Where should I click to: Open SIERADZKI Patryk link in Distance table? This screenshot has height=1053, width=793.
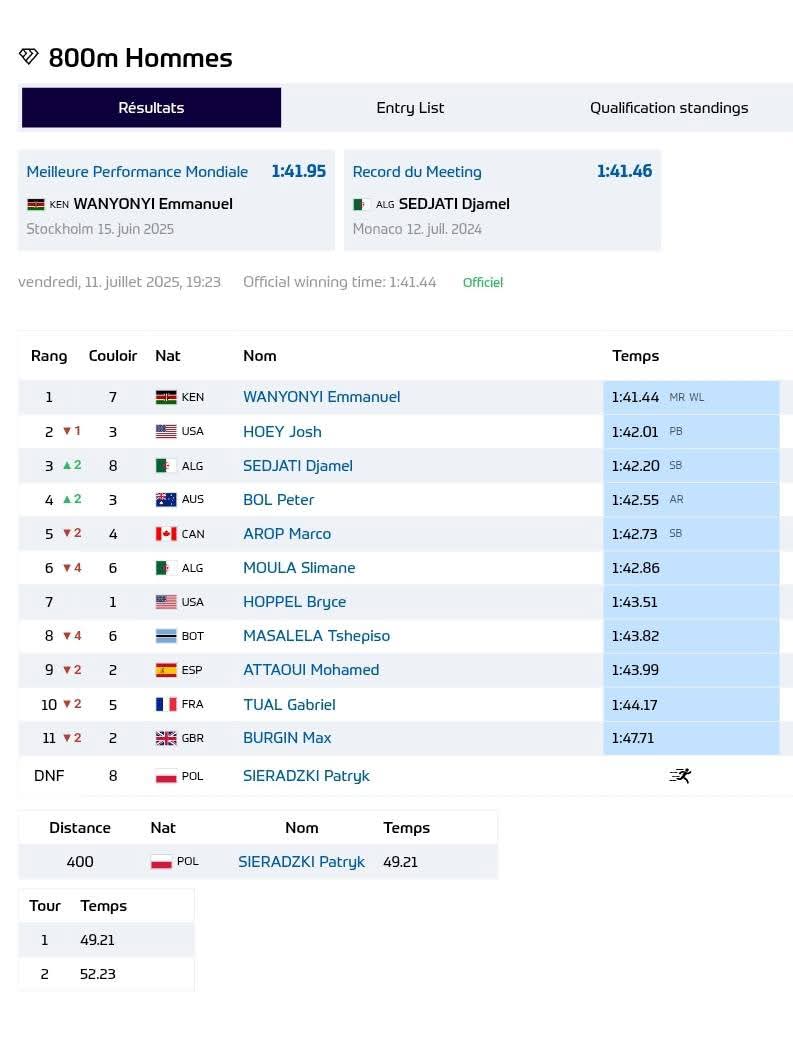point(301,861)
